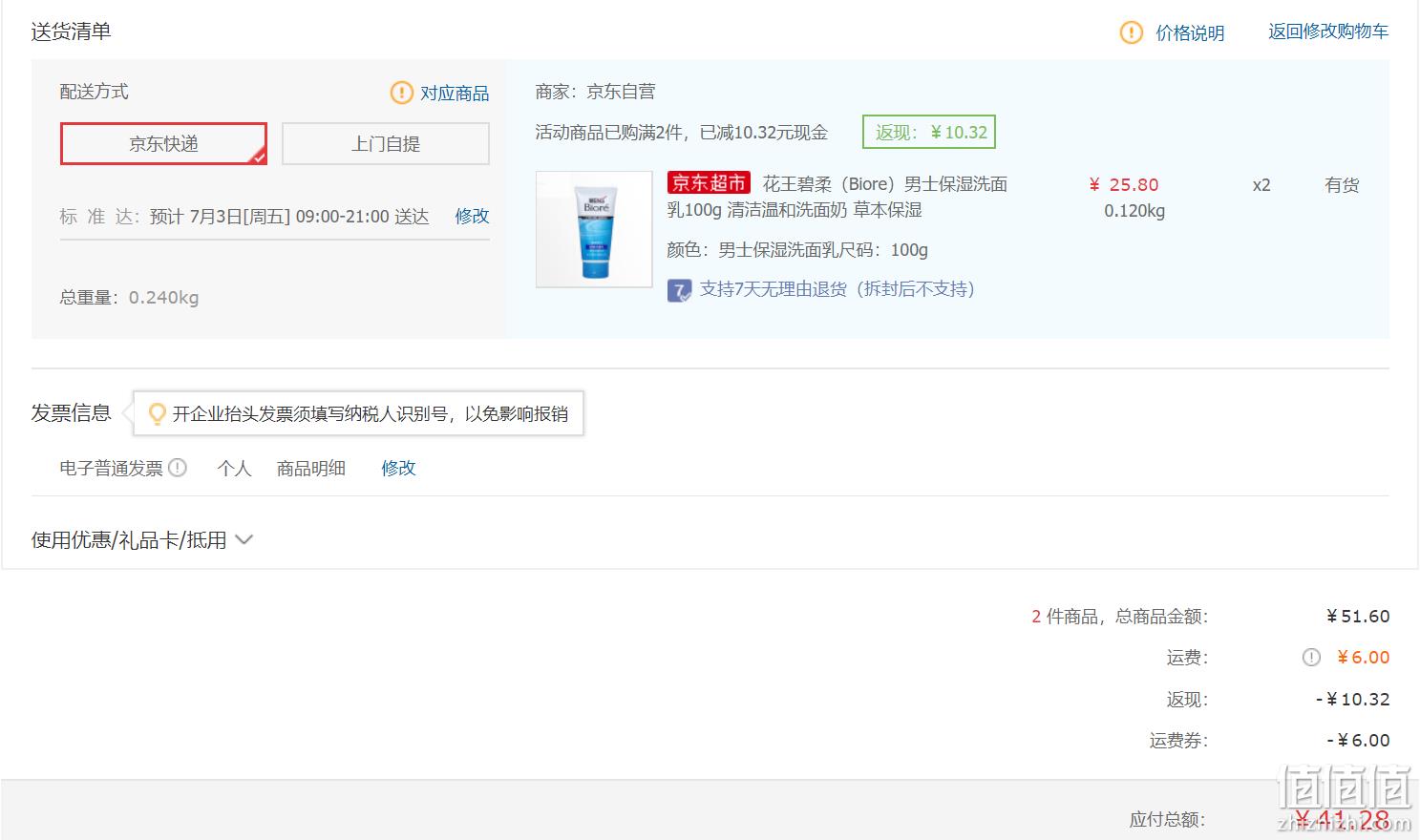The height and width of the screenshot is (840, 1420).
Task: Click the ￥6.00 orange shipping fee
Action: (x=1364, y=658)
